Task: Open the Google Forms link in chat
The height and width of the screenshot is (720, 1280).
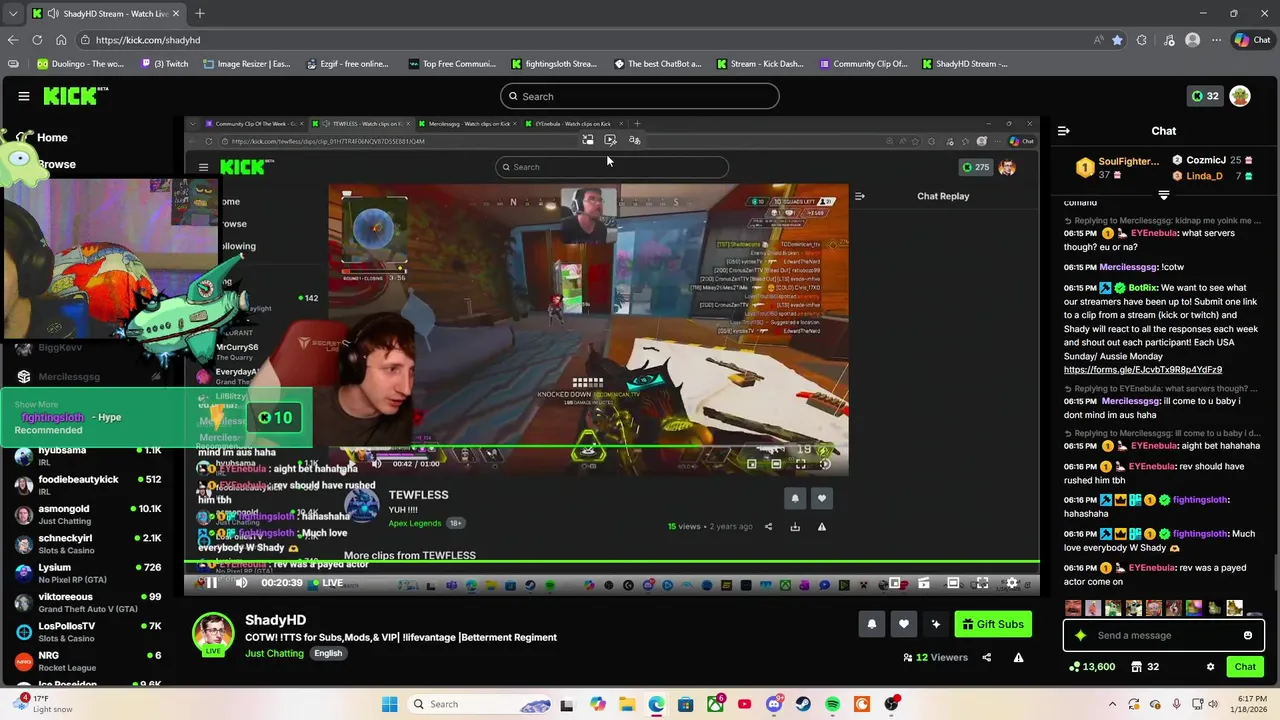Action: pyautogui.click(x=1143, y=370)
